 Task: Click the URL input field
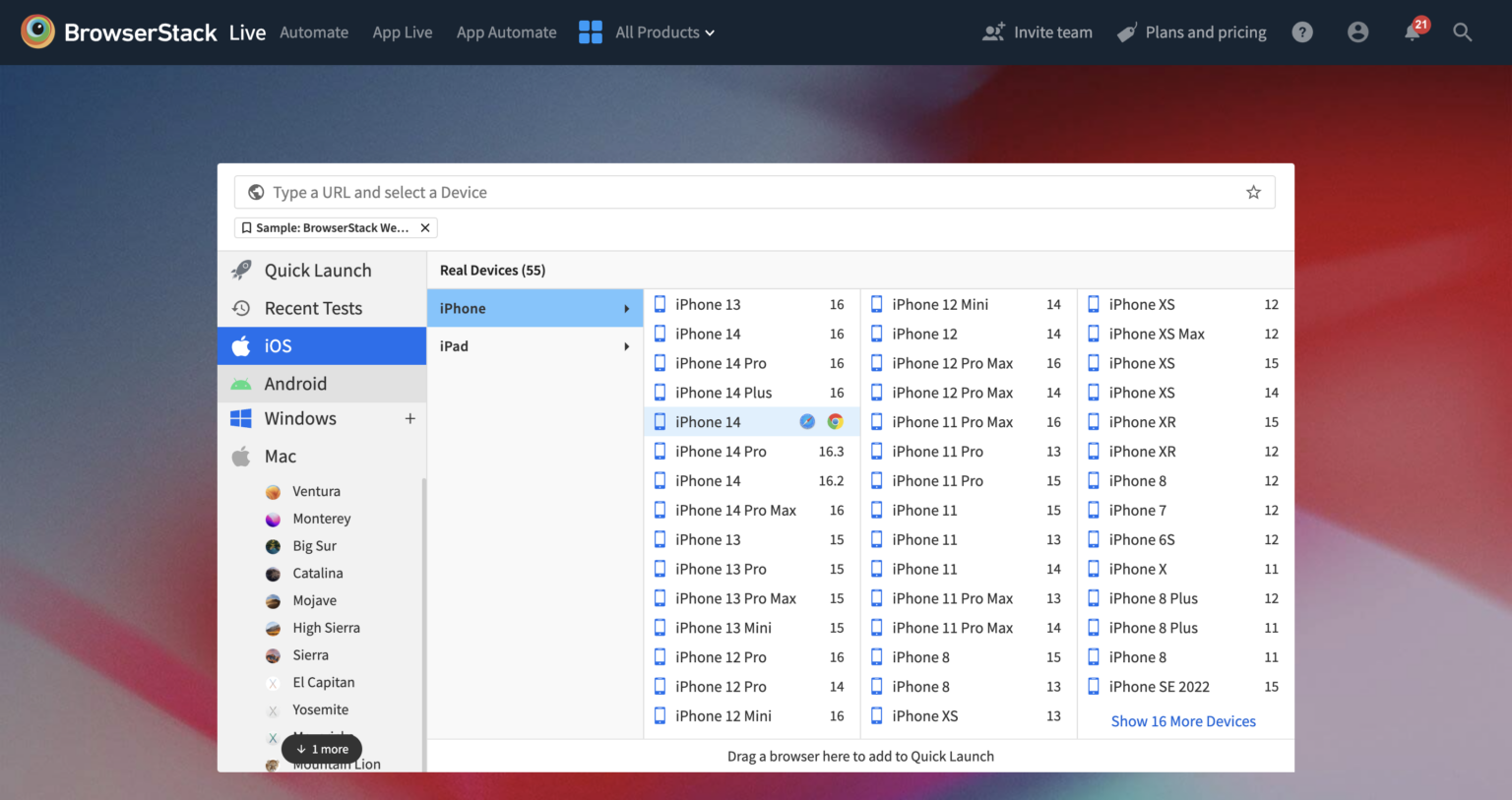tap(689, 192)
